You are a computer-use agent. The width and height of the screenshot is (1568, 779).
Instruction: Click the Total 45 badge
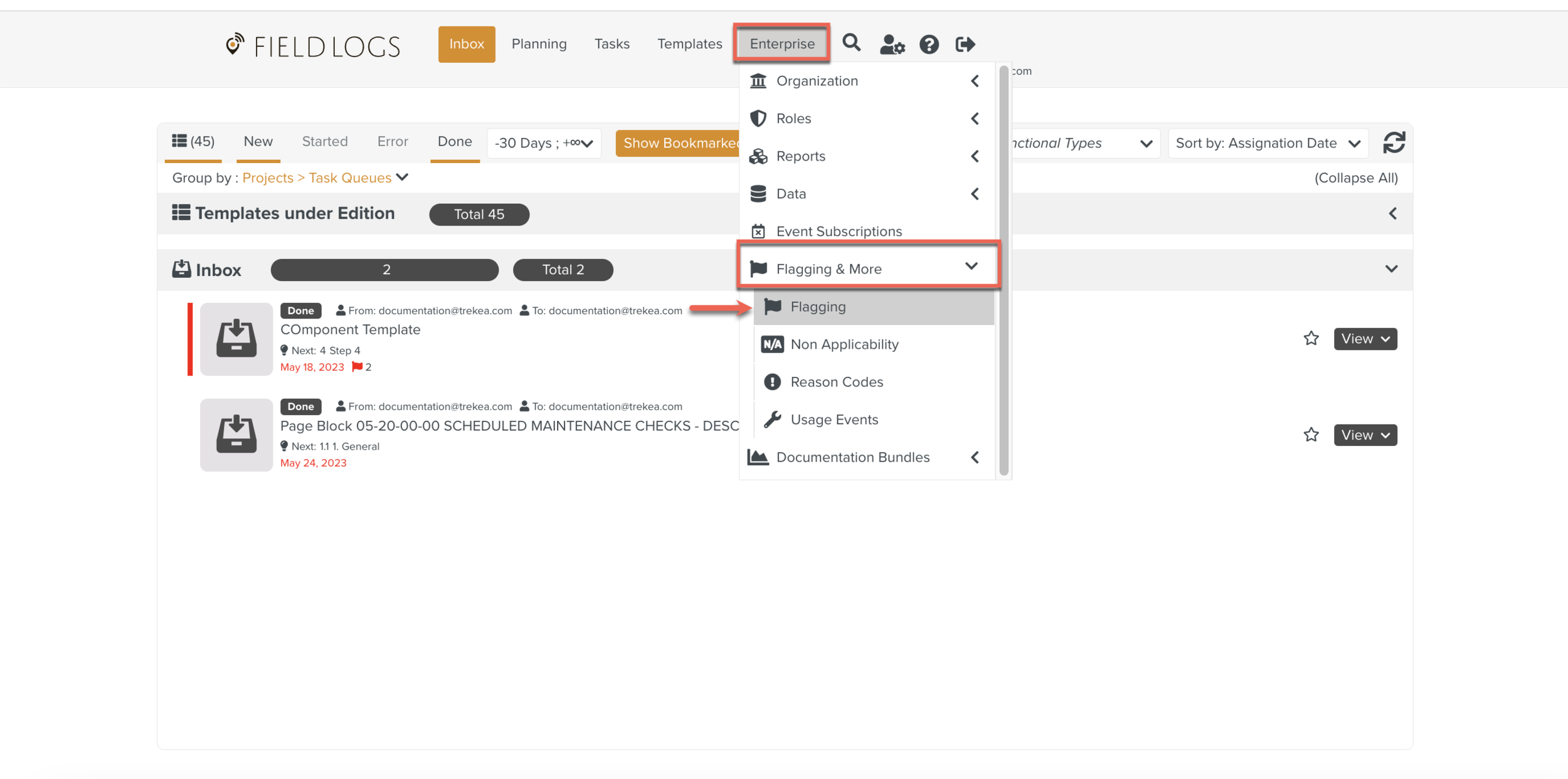(x=479, y=215)
